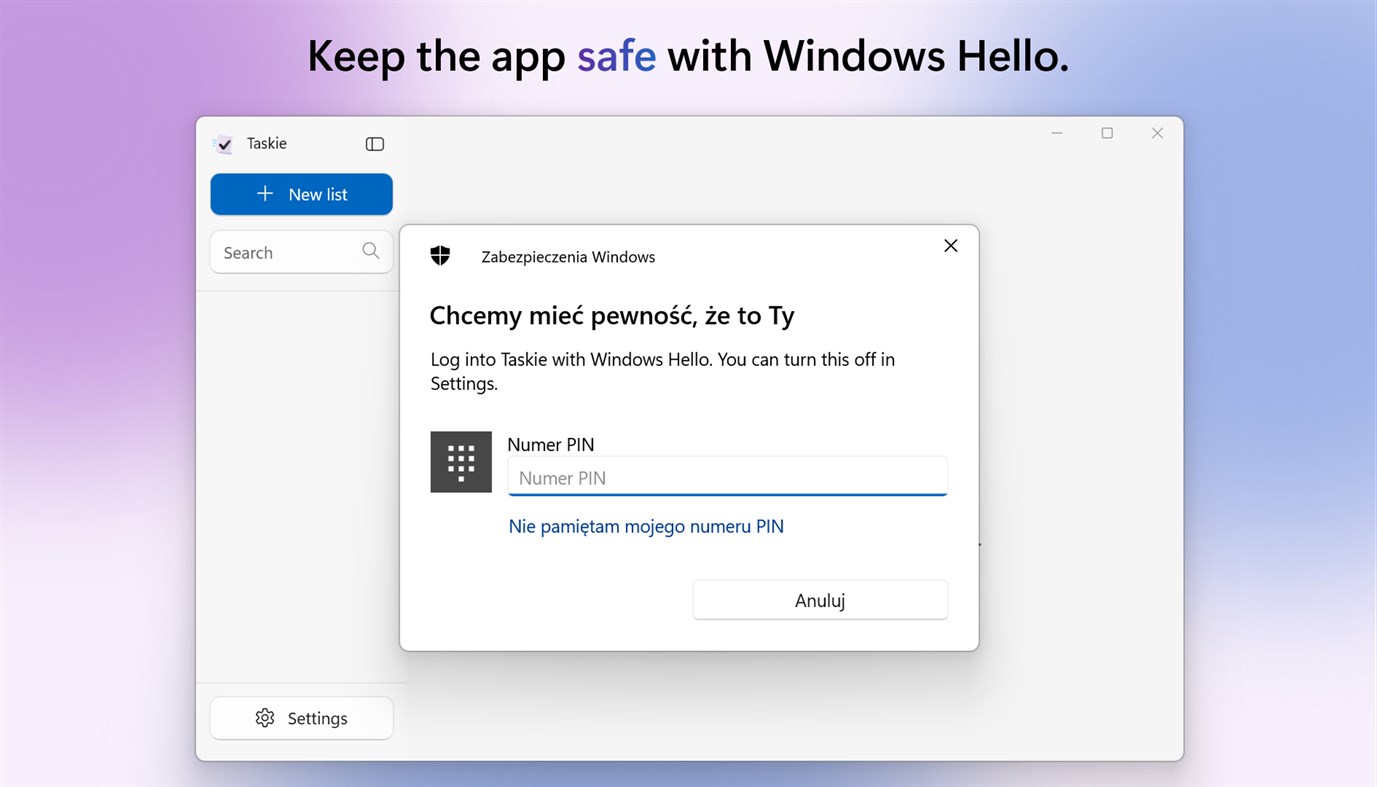Click the Zabezpieczenia Windows dialog header
The width and height of the screenshot is (1377, 787).
click(568, 256)
